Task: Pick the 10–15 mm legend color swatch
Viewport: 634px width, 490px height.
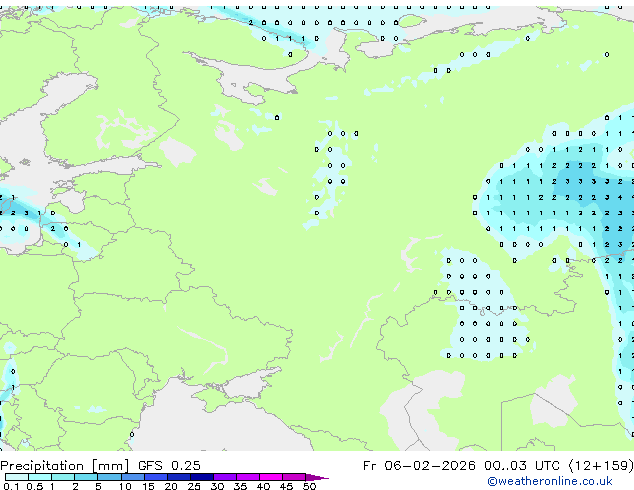Action: (133, 477)
